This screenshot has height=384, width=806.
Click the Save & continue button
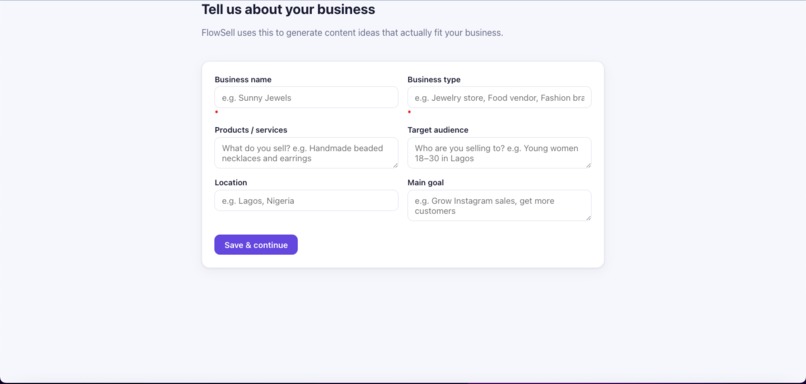coord(256,245)
